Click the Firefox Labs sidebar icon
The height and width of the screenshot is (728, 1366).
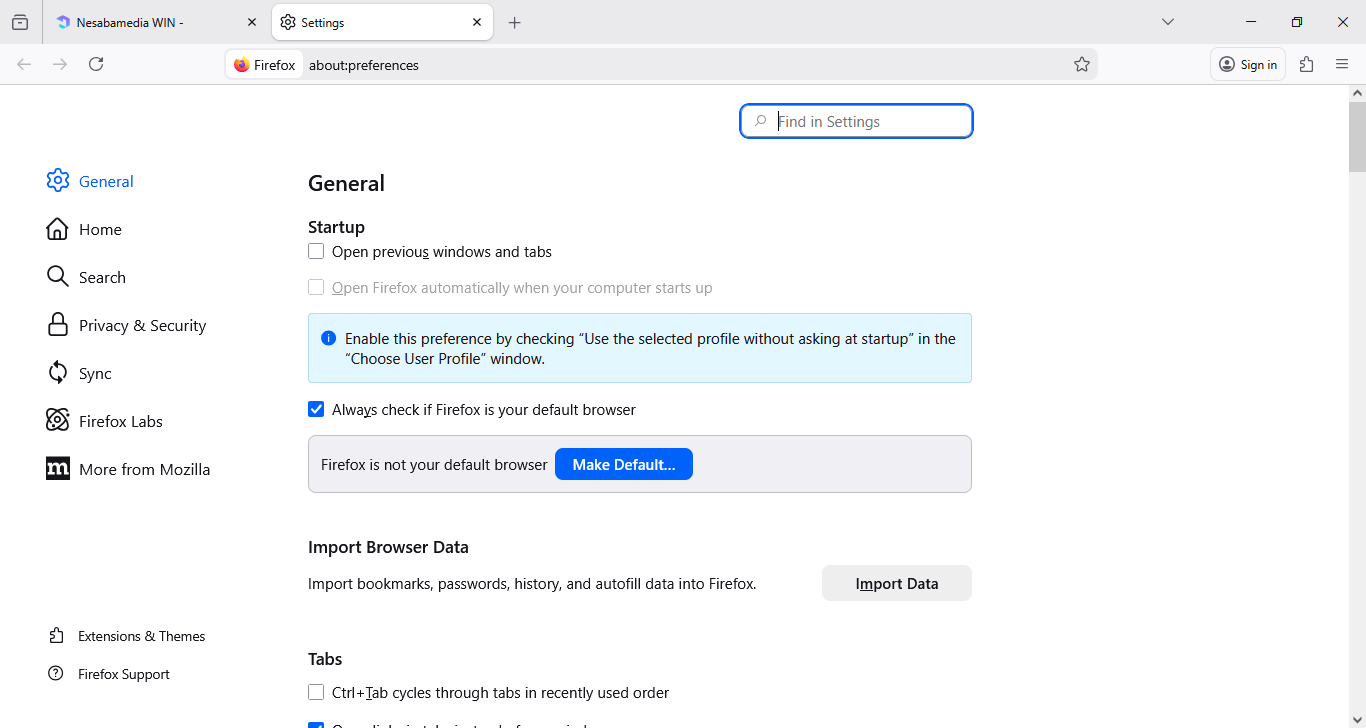(58, 421)
